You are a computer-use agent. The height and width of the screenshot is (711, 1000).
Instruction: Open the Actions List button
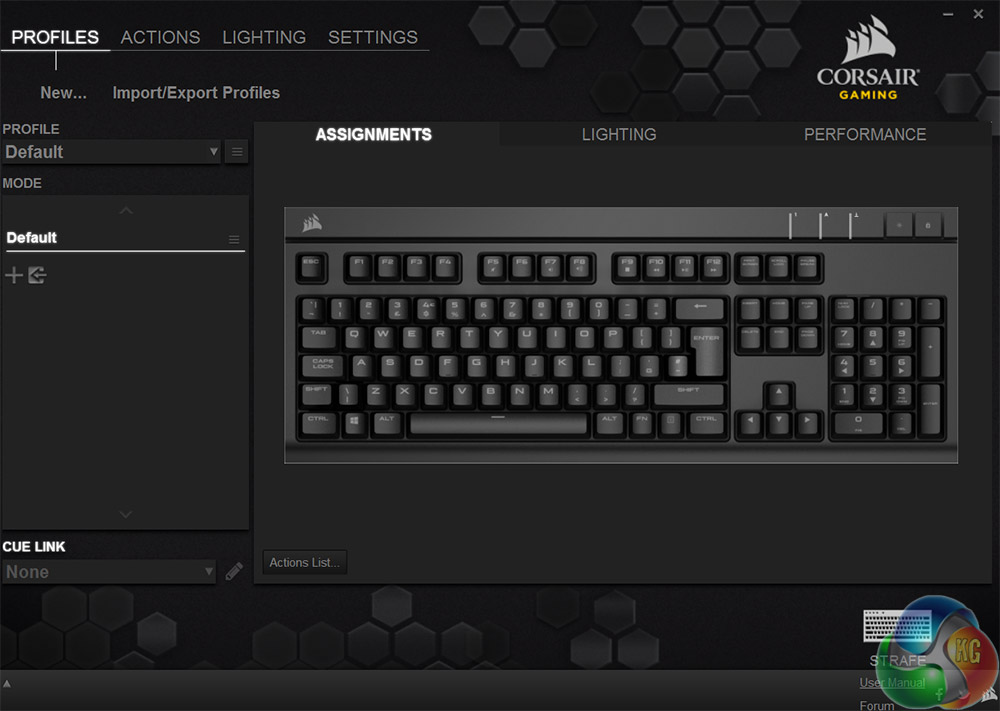pos(304,562)
